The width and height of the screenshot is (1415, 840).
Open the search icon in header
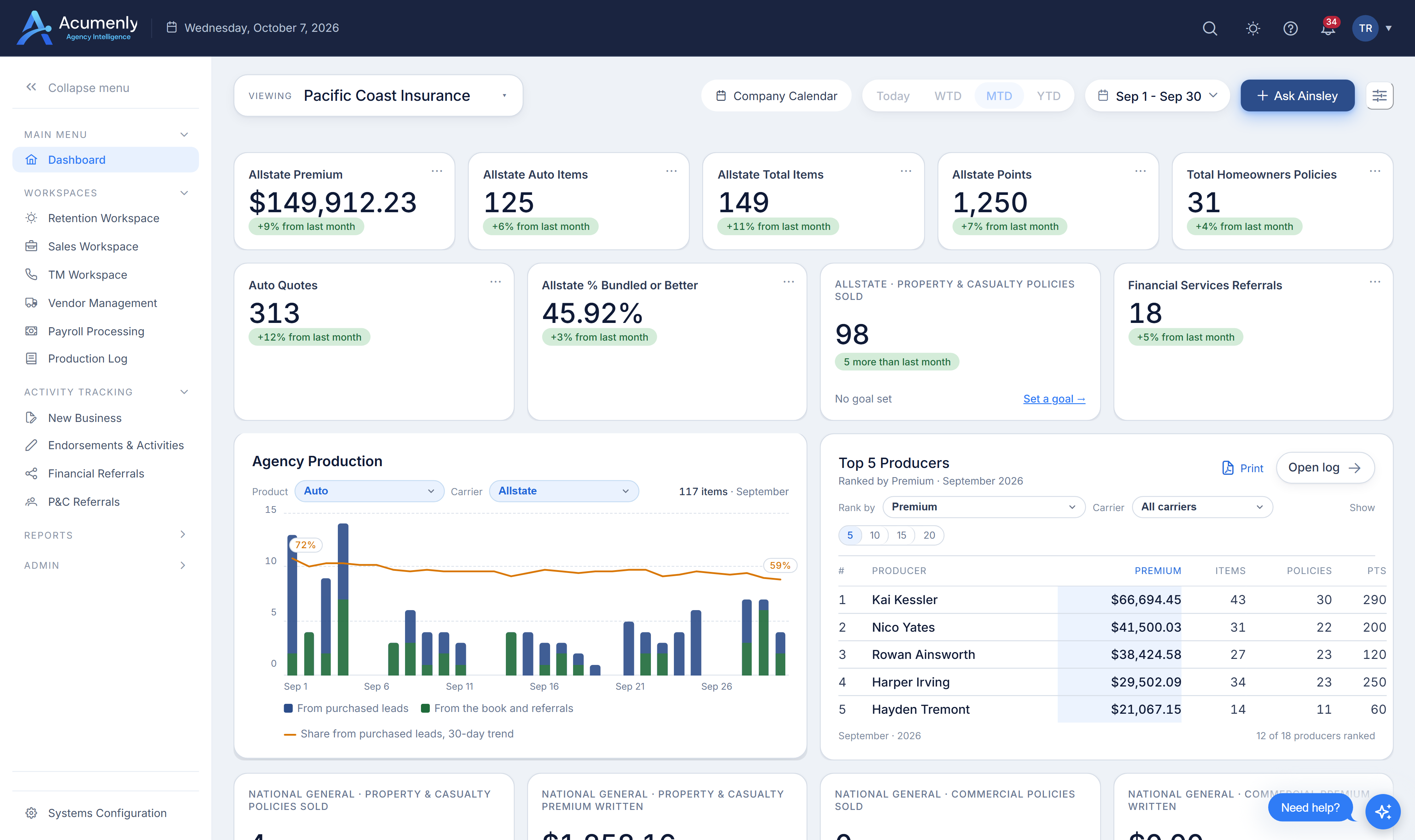pos(1209,28)
